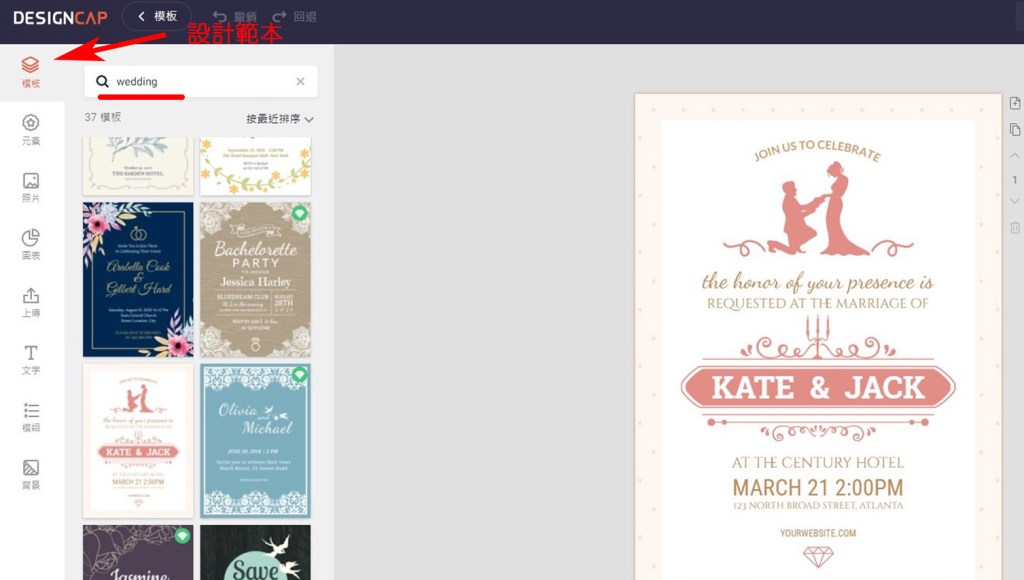
Task: Clear the wedding search text
Action: (x=300, y=82)
